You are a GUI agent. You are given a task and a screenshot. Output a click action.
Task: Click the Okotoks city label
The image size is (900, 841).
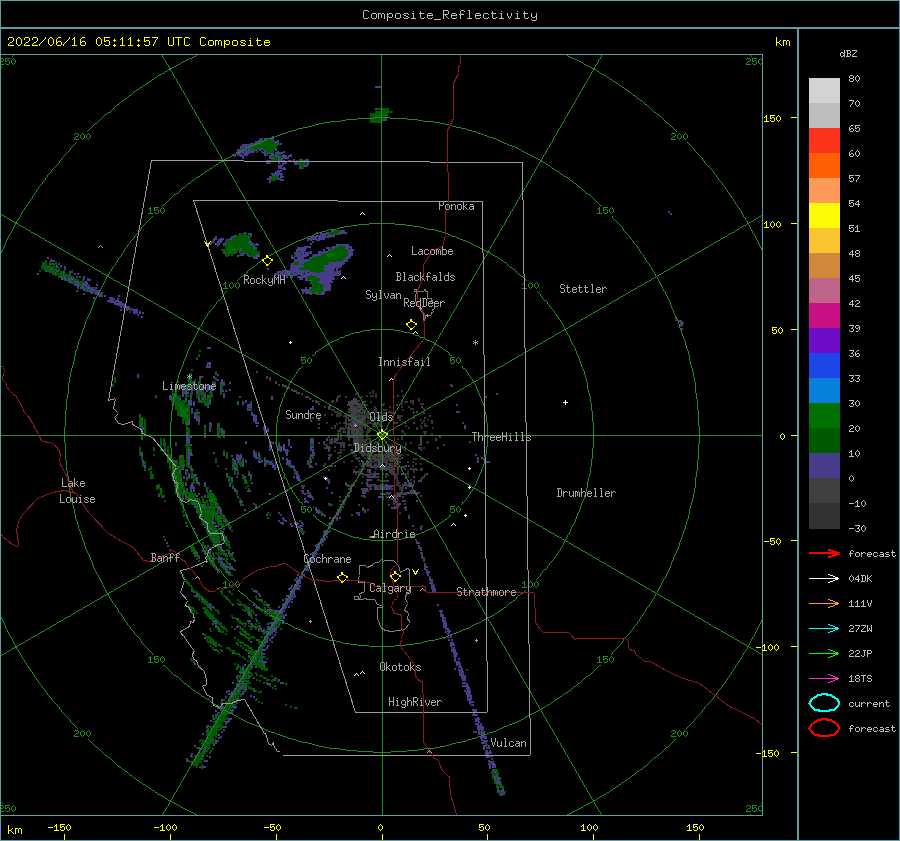point(400,667)
